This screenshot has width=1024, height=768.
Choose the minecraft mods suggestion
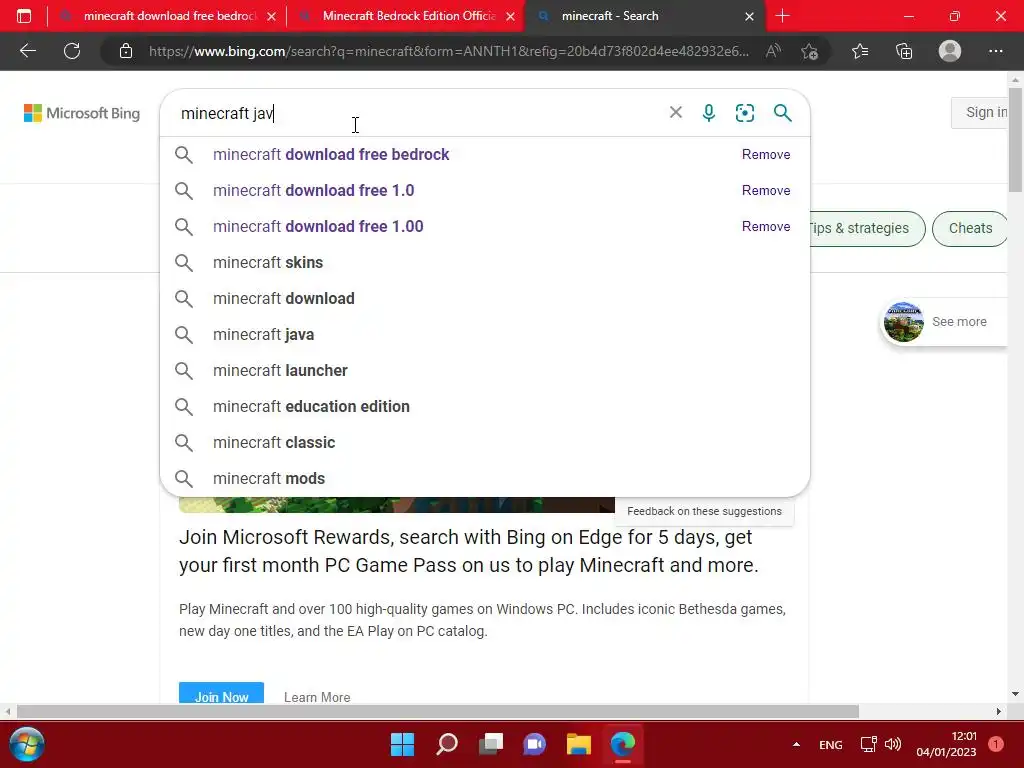click(x=485, y=478)
